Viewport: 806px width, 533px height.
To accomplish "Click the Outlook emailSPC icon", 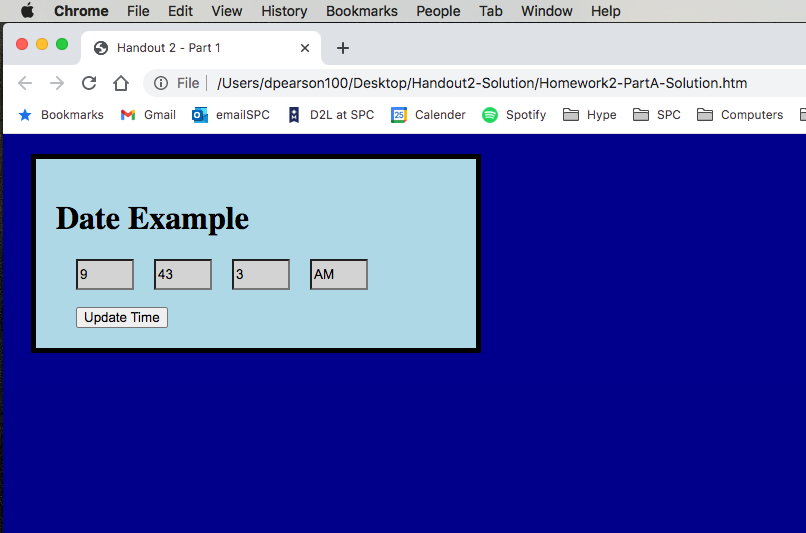I will [199, 115].
